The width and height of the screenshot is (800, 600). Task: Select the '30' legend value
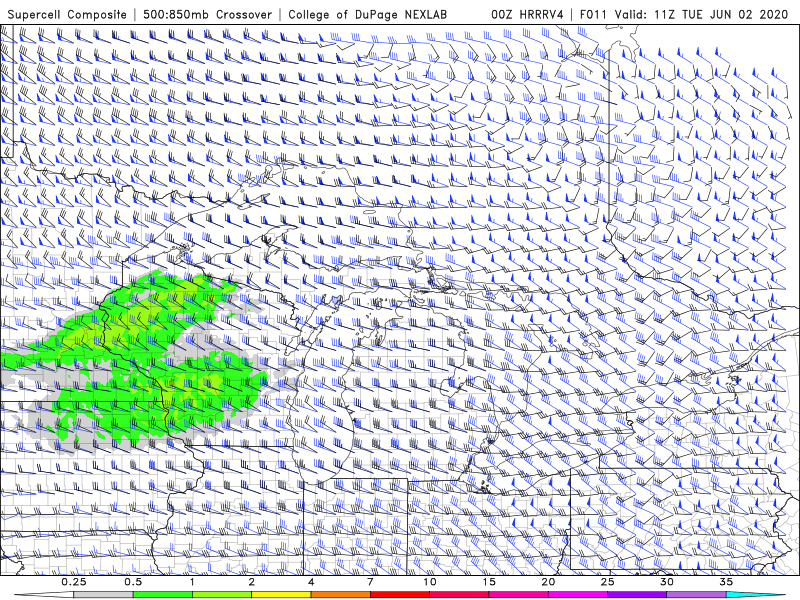667,582
